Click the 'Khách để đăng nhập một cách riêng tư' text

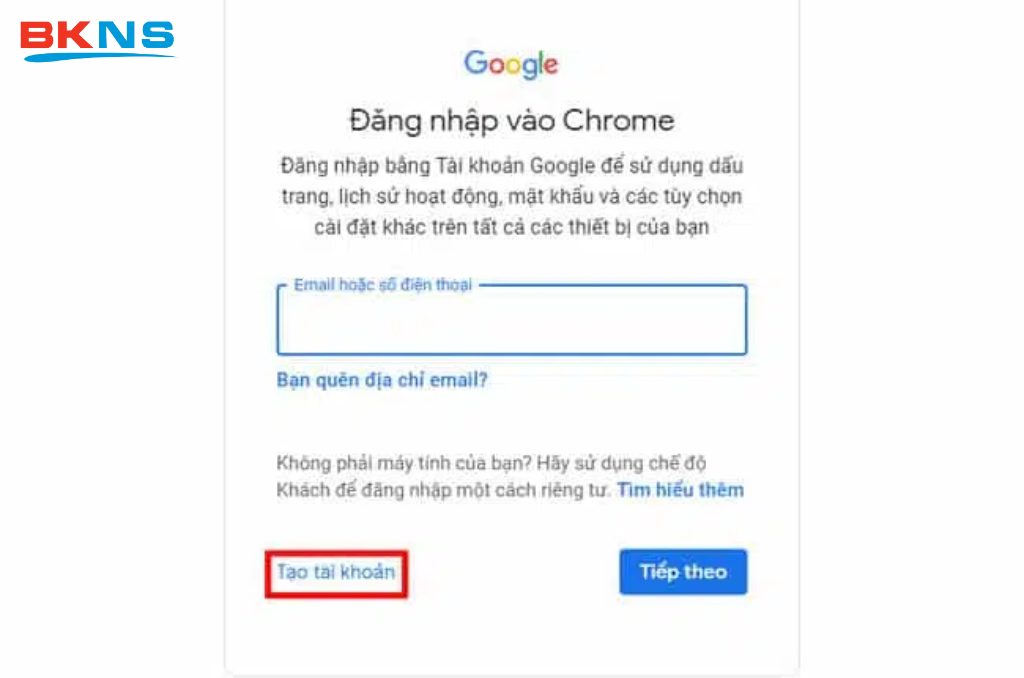point(443,490)
